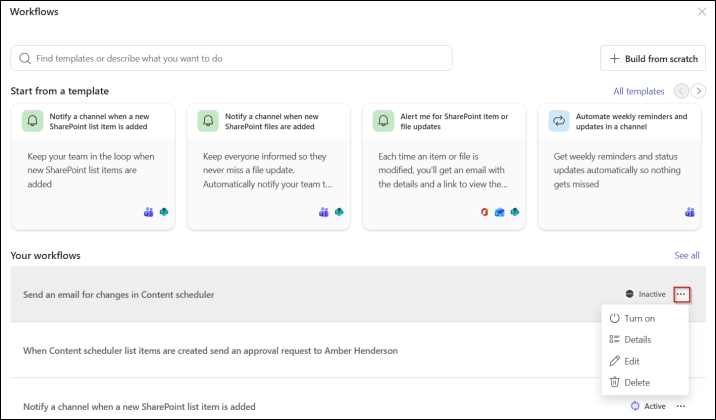Click the search magnifier icon
This screenshot has width=716, height=420.
pyautogui.click(x=25, y=58)
